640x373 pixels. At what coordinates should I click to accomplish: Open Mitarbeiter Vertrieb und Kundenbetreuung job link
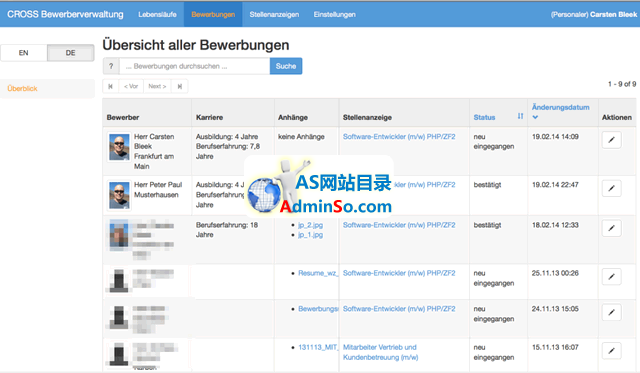(380, 352)
